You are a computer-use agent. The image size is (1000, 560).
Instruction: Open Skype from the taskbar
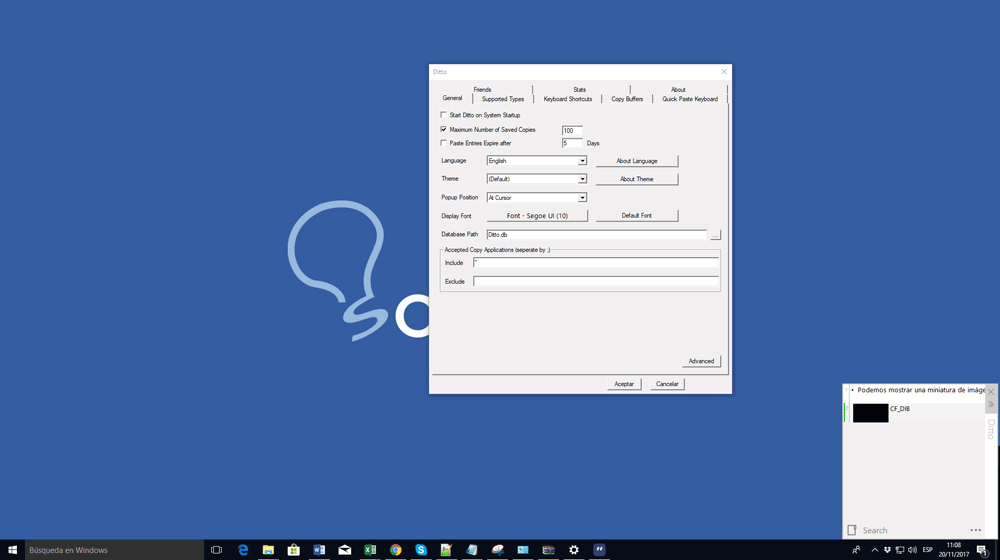421,550
